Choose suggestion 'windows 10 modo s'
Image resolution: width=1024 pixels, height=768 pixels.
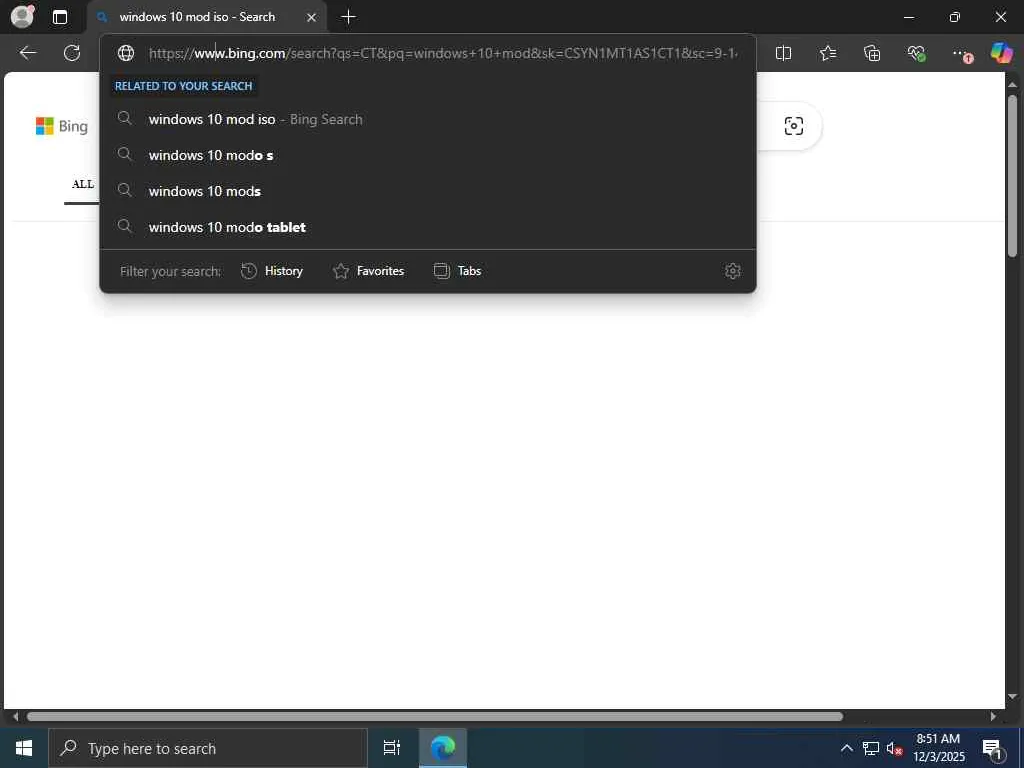(x=428, y=155)
